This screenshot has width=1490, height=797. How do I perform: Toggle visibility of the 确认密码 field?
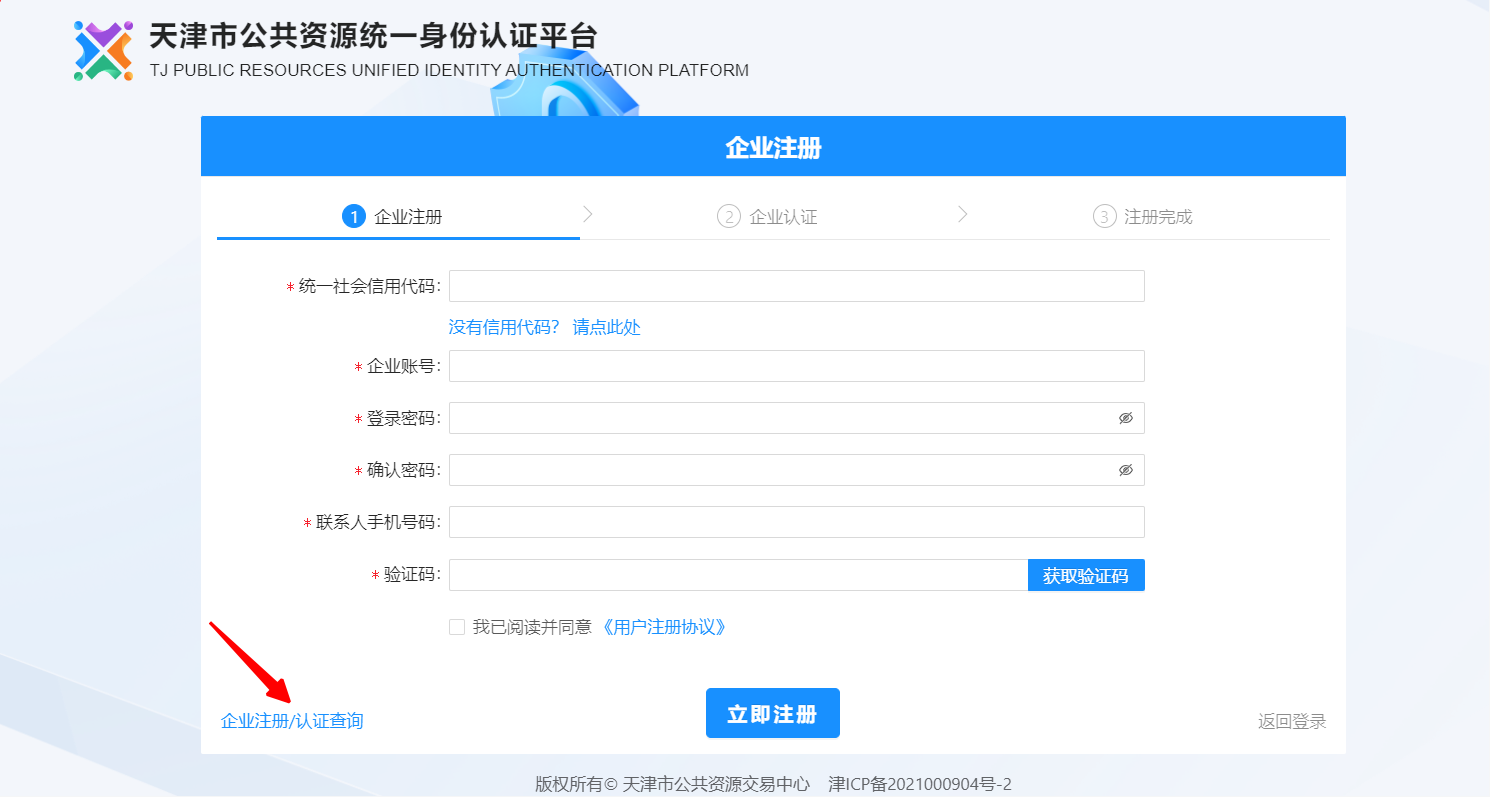pos(1127,470)
